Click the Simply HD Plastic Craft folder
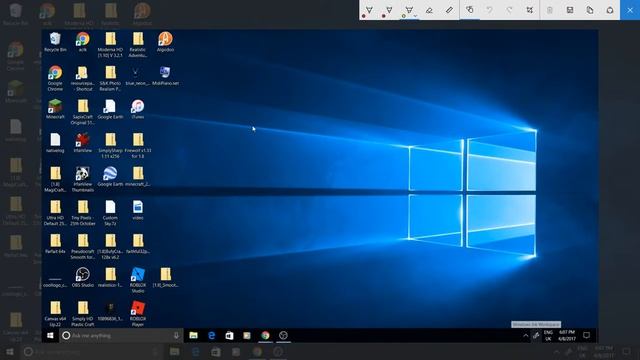The height and width of the screenshot is (360, 640). click(x=82, y=313)
